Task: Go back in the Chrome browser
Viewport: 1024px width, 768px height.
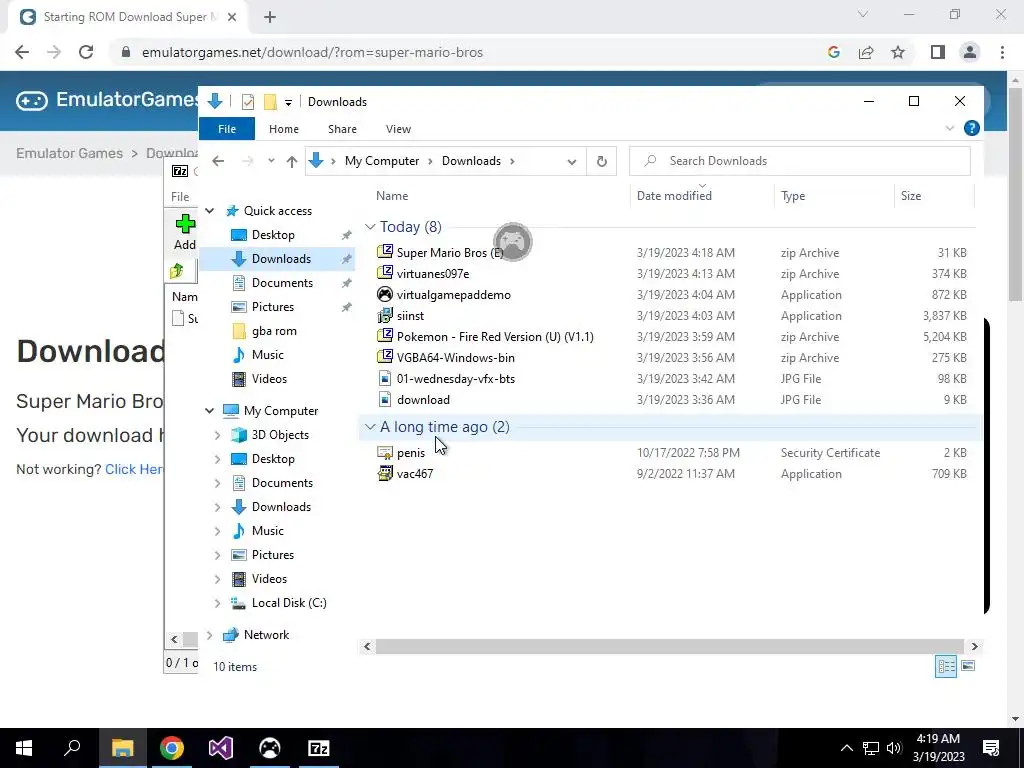Action: [x=22, y=52]
